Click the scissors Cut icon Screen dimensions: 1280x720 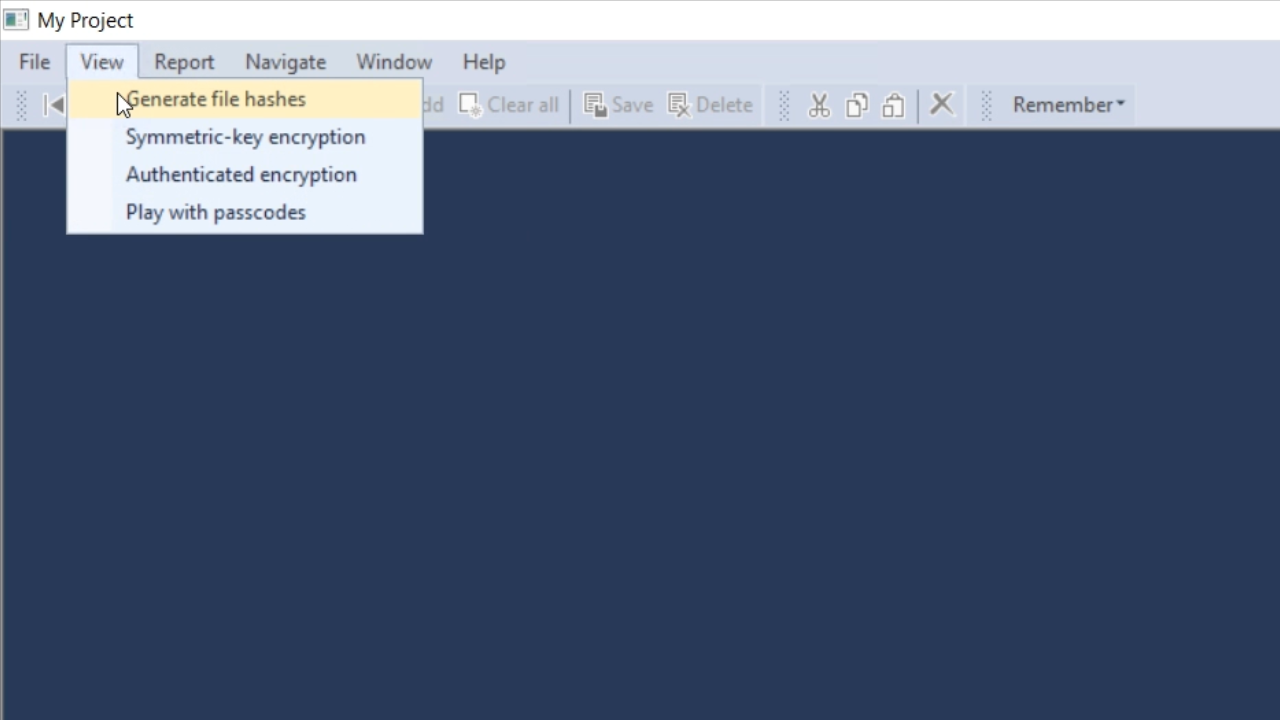point(819,105)
